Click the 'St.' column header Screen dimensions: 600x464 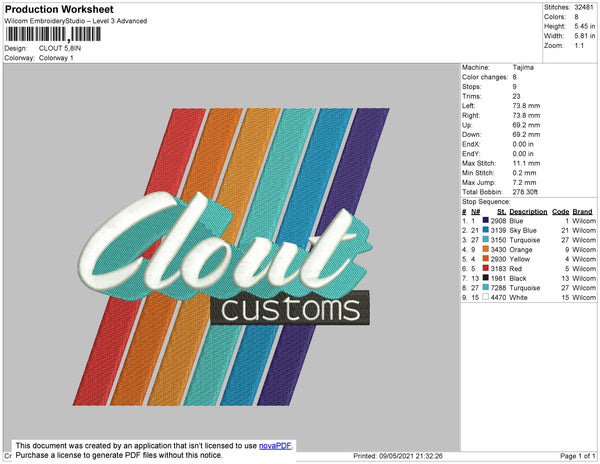coord(501,212)
